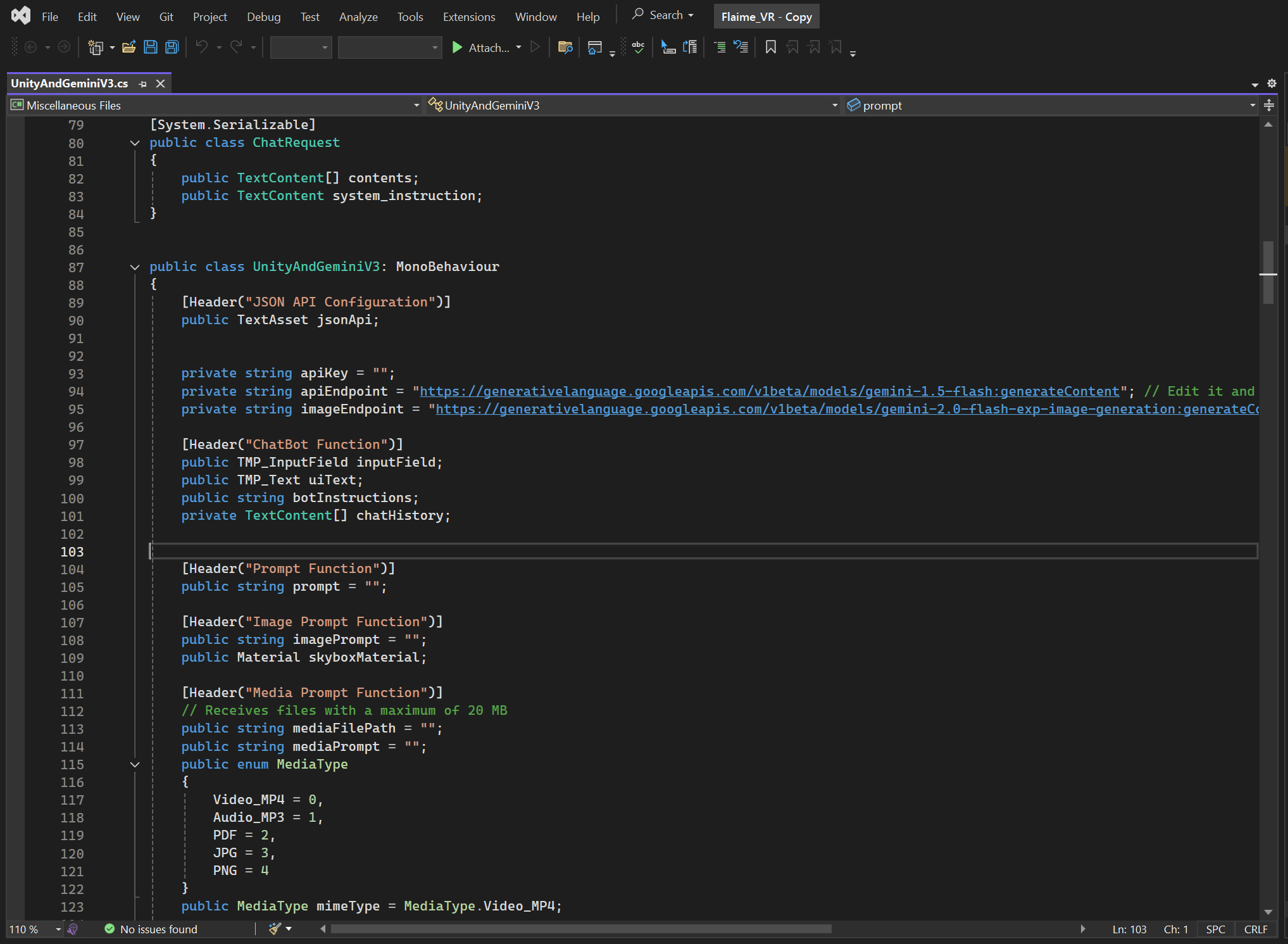The width and height of the screenshot is (1288, 944).
Task: Click the Save All toolbar icon
Action: point(172,47)
